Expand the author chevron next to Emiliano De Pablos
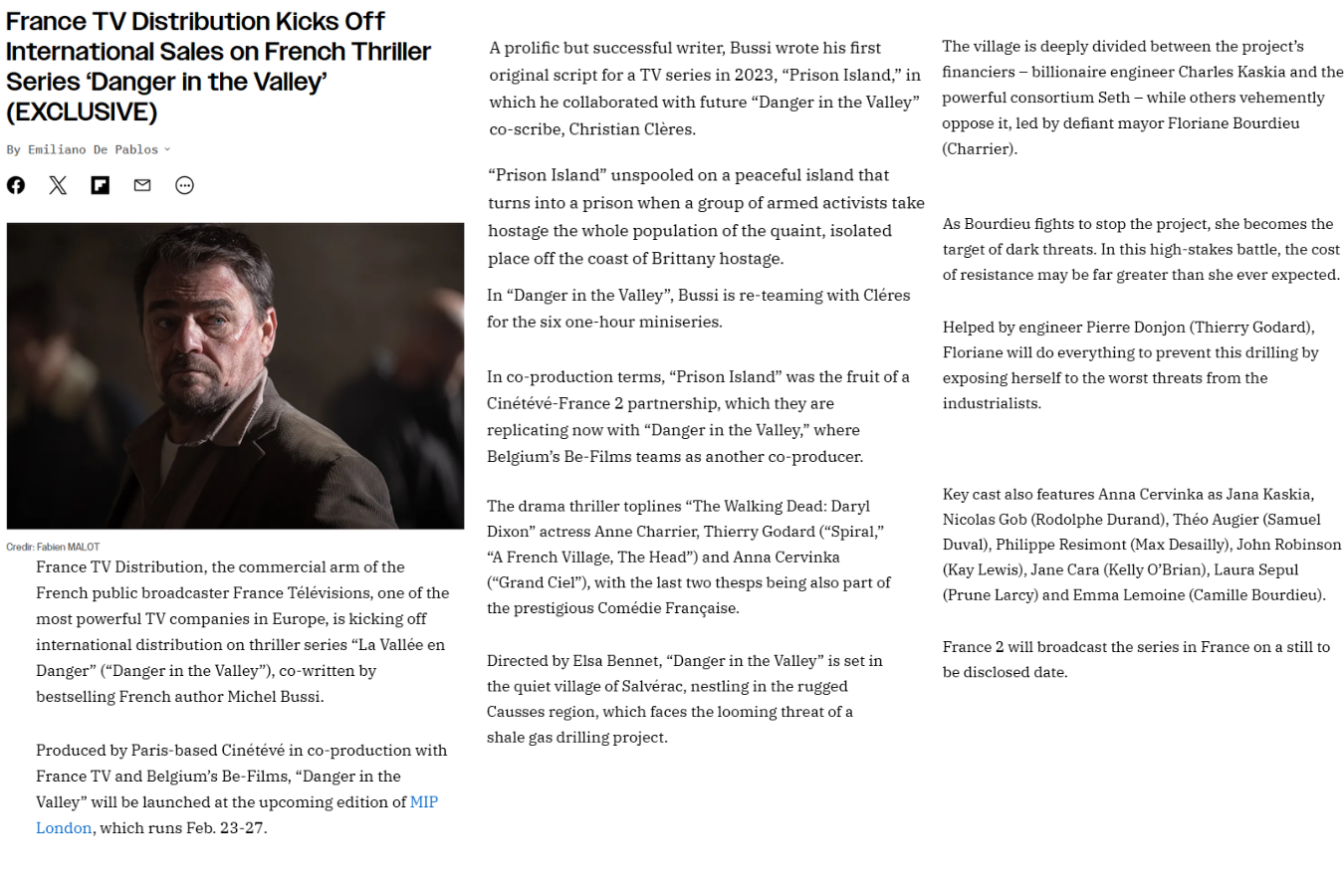Screen dimensions: 1344x896 (167, 149)
